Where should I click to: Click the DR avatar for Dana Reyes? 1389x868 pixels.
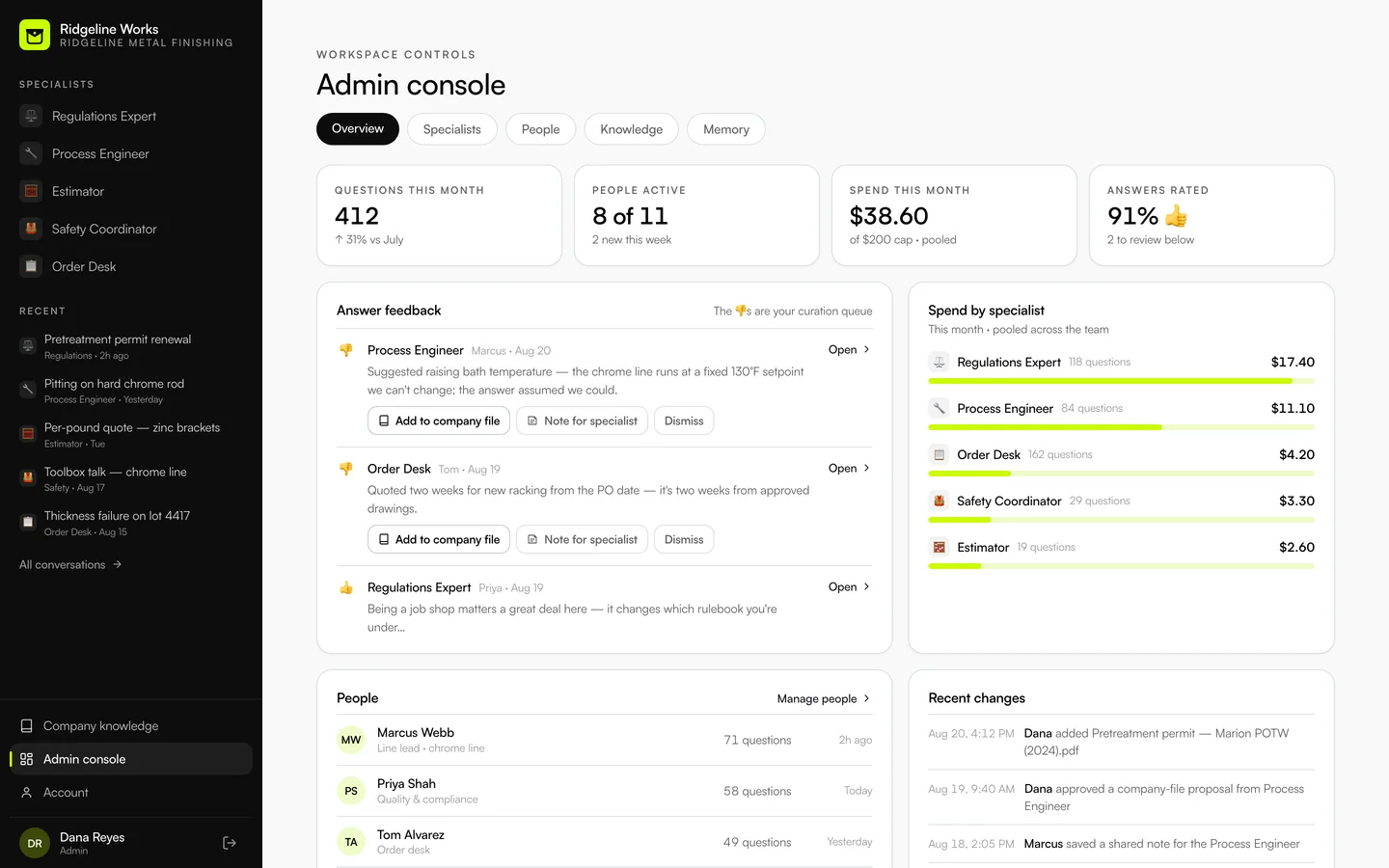[x=35, y=843]
